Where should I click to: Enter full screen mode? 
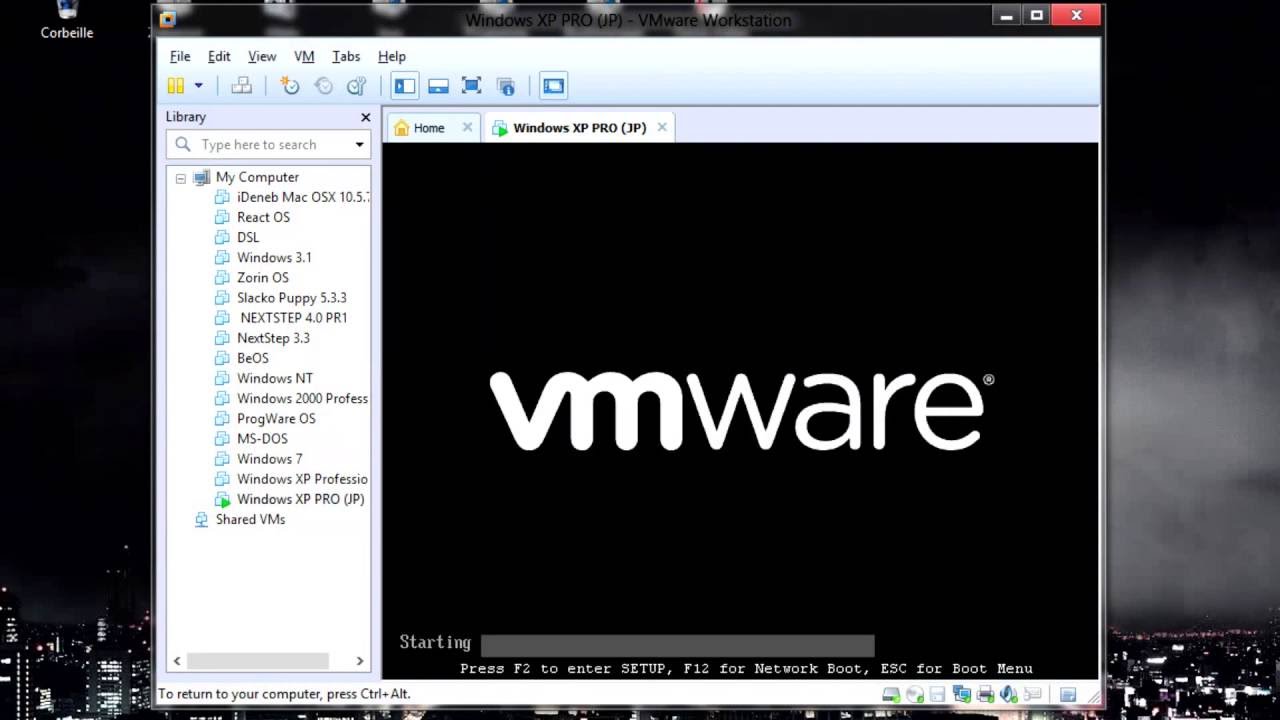pyautogui.click(x=472, y=86)
